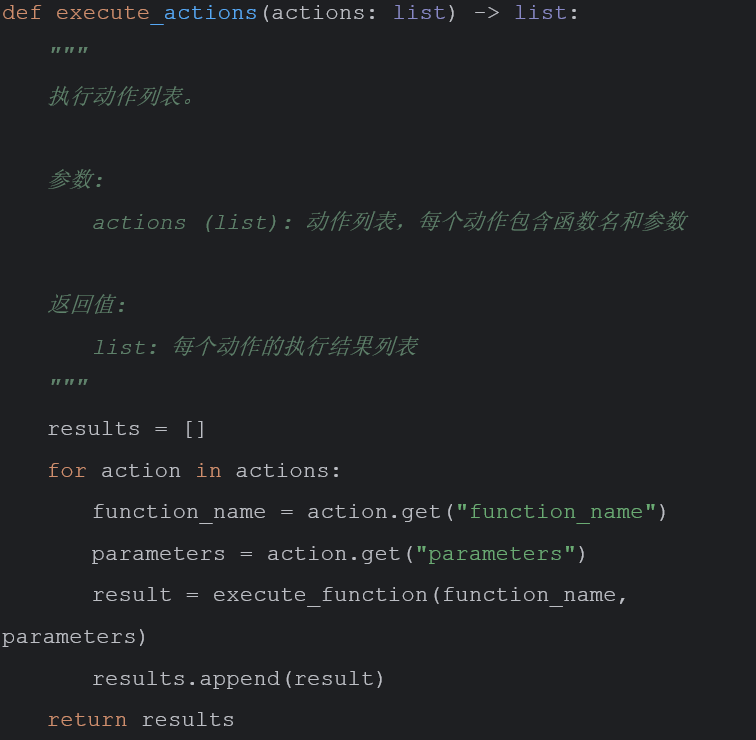Click the execute_actions function name

[156, 13]
